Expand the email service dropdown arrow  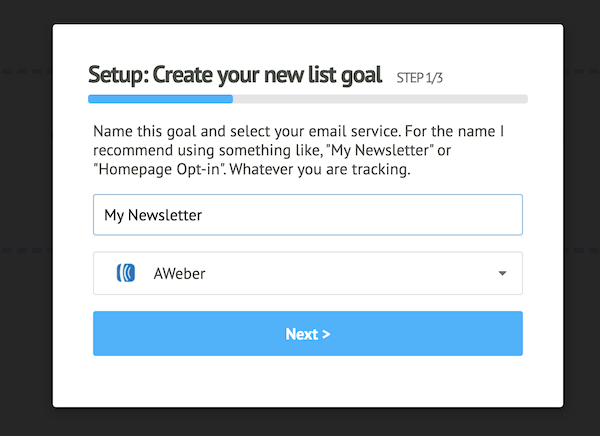tap(503, 273)
